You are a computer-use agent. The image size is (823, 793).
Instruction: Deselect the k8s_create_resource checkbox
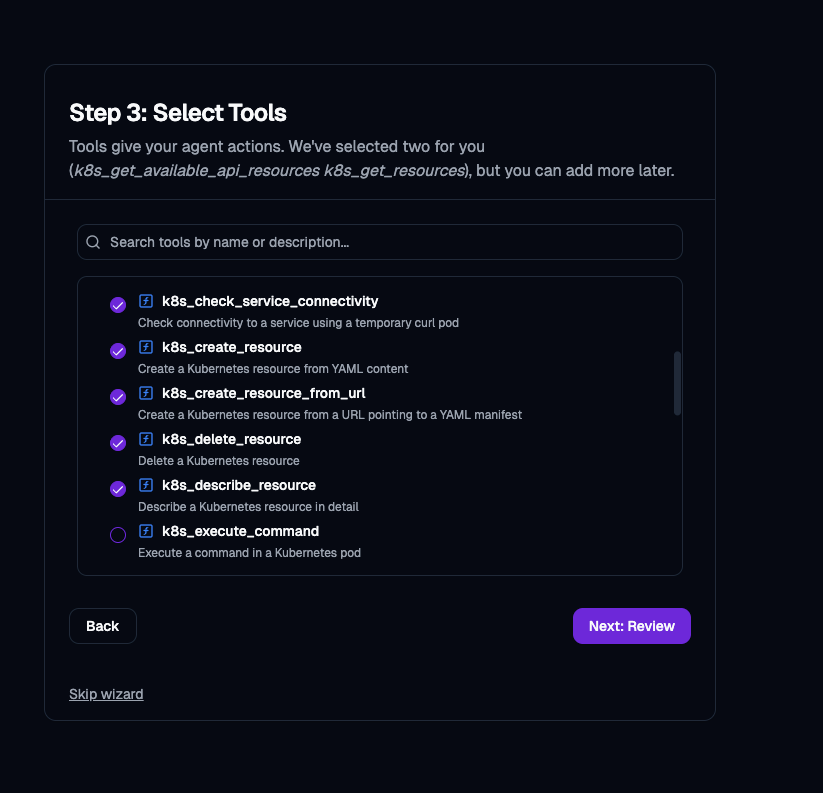[x=118, y=351]
